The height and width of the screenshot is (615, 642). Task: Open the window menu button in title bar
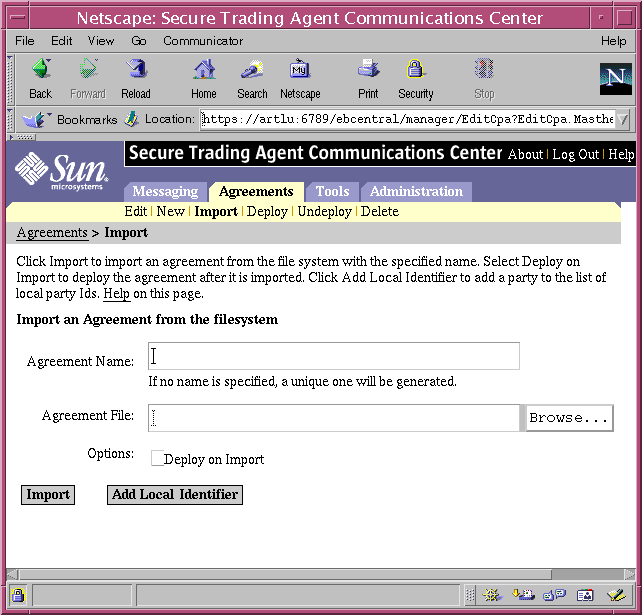[18, 18]
